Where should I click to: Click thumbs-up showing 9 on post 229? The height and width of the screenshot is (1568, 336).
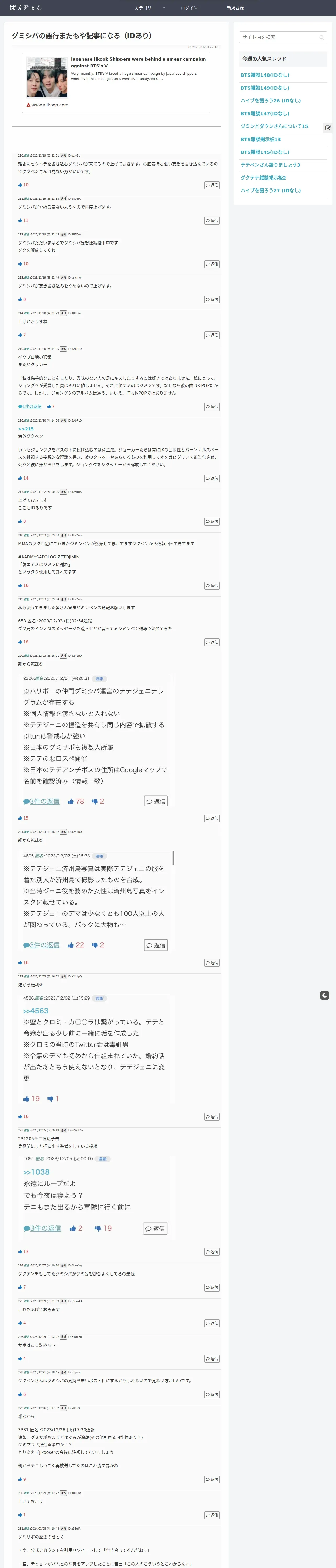[20, 1479]
